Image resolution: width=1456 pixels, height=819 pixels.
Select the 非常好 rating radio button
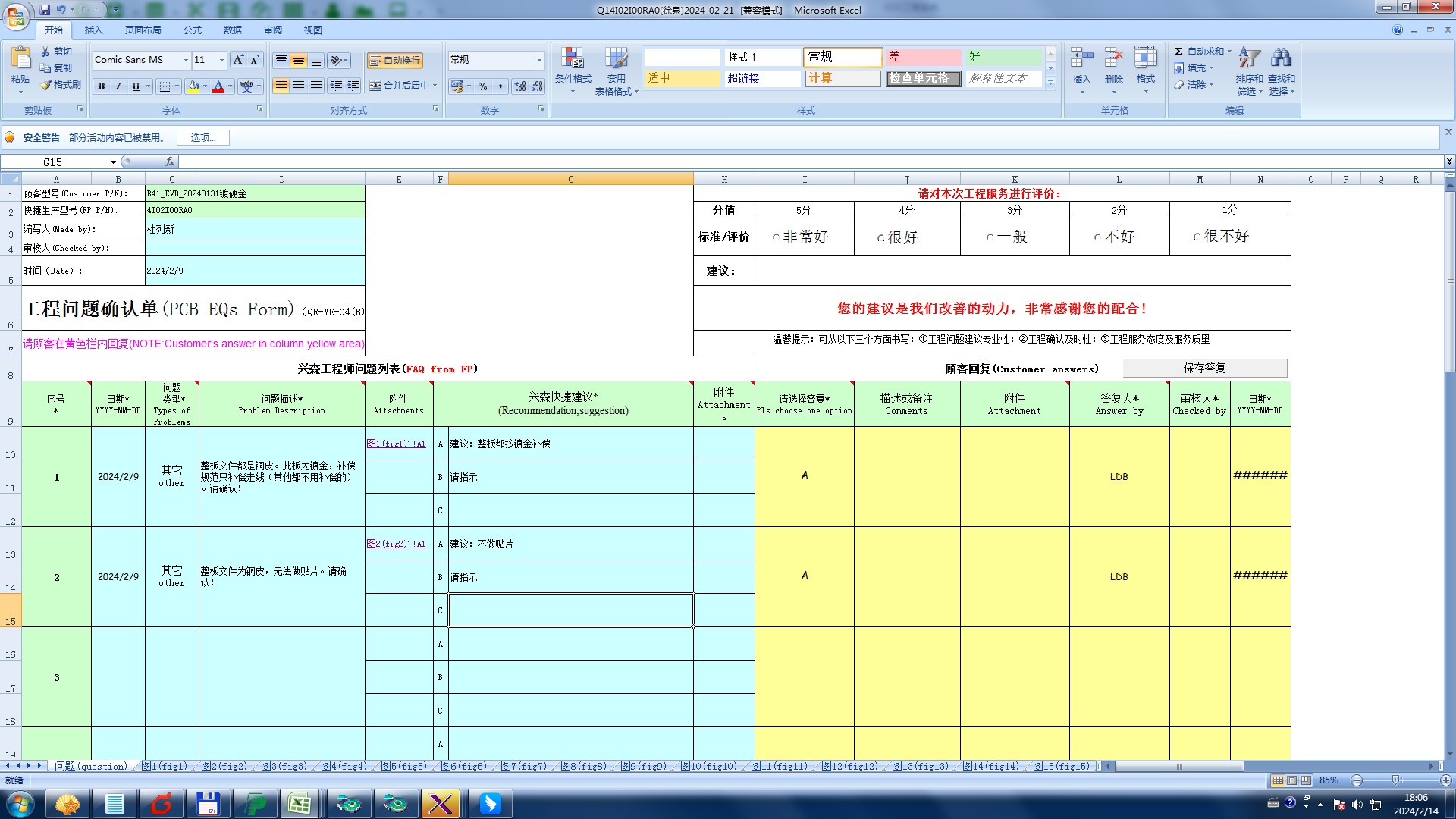point(776,238)
